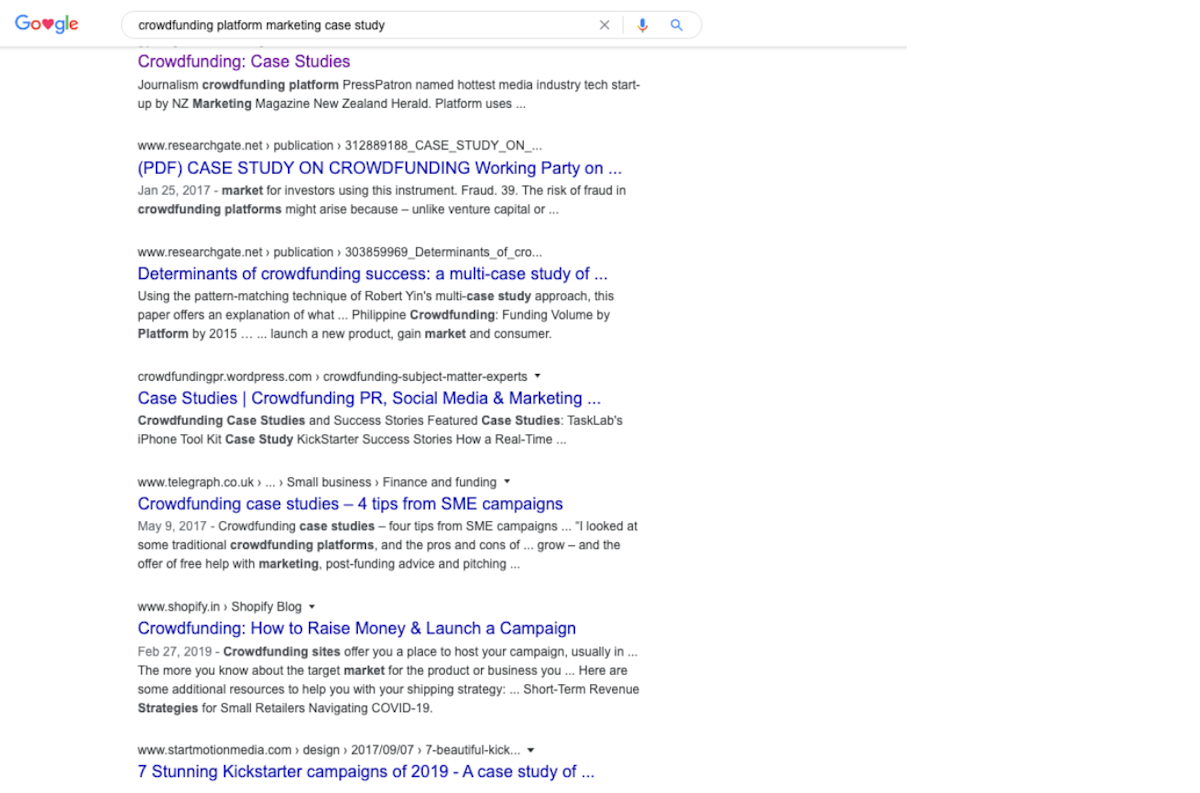Click the magnifying glass search icon
1200x793 pixels.
coord(676,24)
